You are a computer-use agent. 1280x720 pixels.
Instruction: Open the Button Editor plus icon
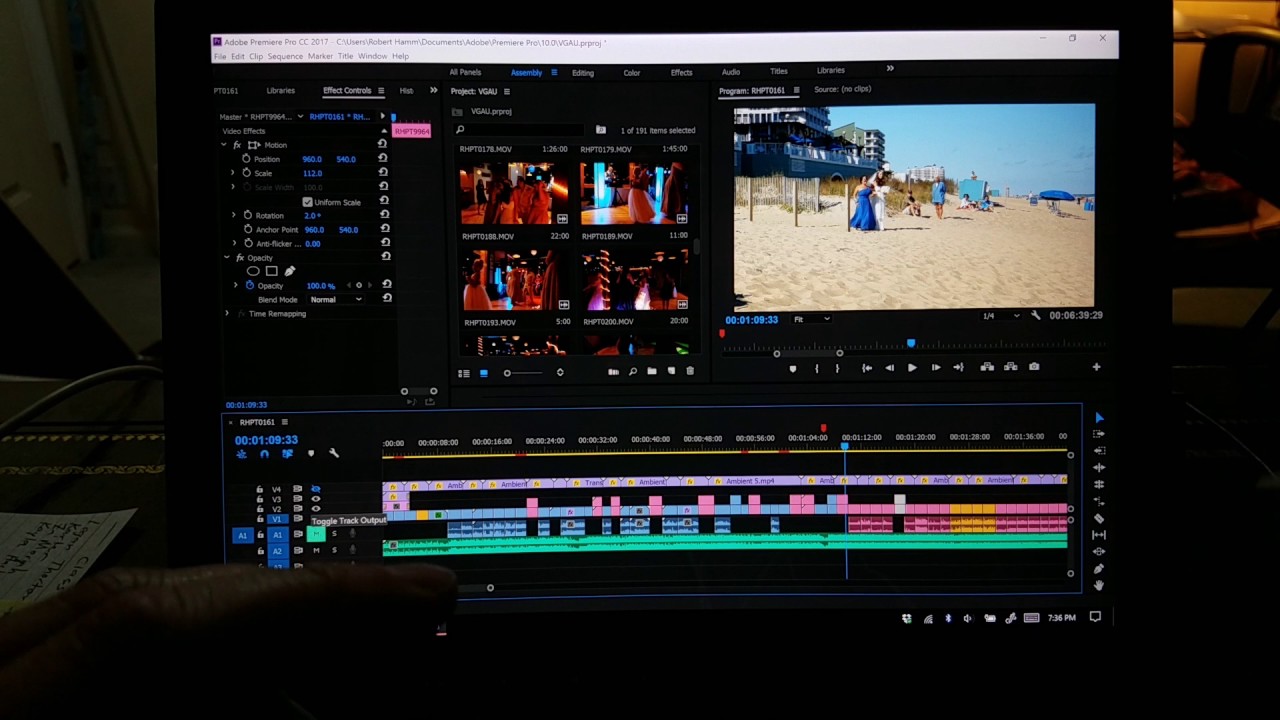tap(1096, 367)
